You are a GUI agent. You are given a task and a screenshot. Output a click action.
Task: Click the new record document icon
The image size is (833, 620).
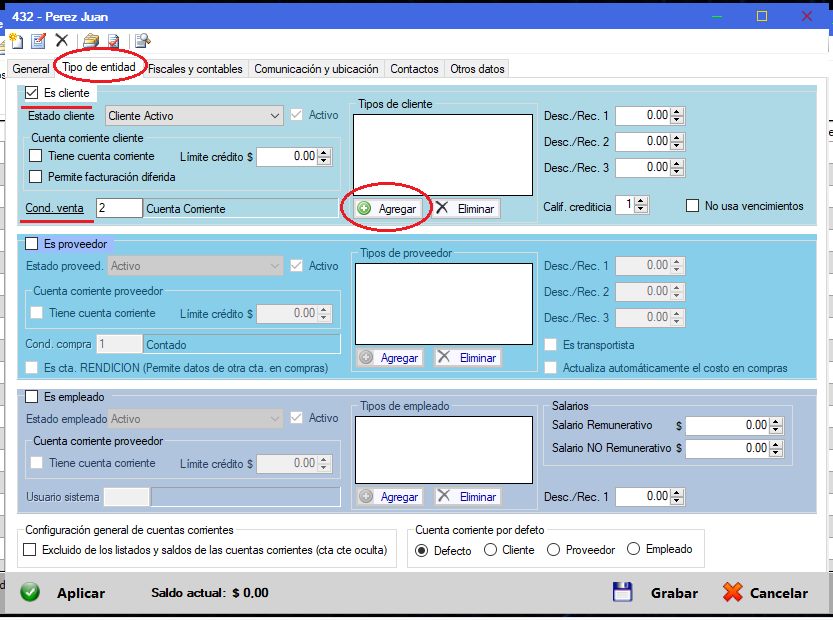[16, 41]
